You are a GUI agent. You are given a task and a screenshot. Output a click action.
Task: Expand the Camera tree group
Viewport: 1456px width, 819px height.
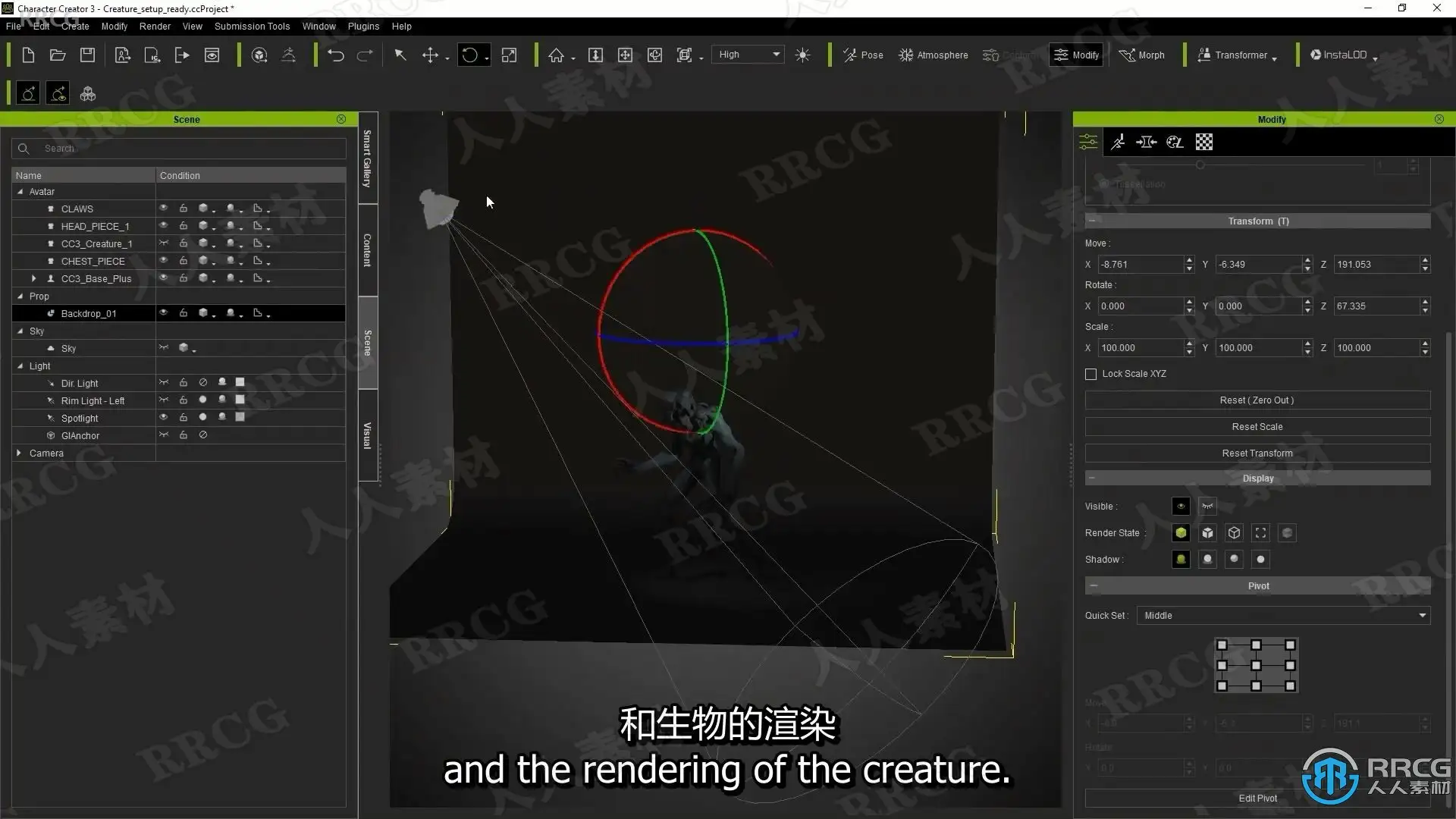coord(19,453)
